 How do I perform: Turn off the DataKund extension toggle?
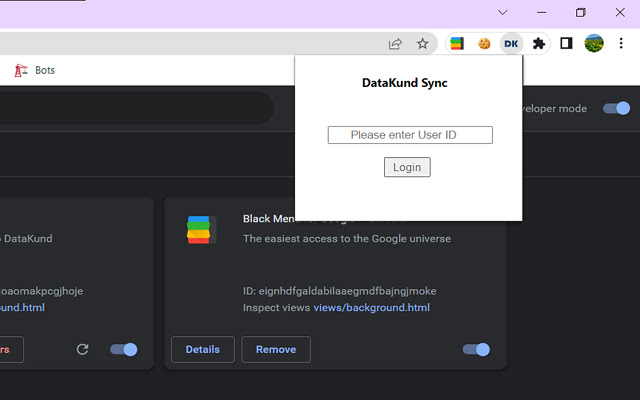124,349
